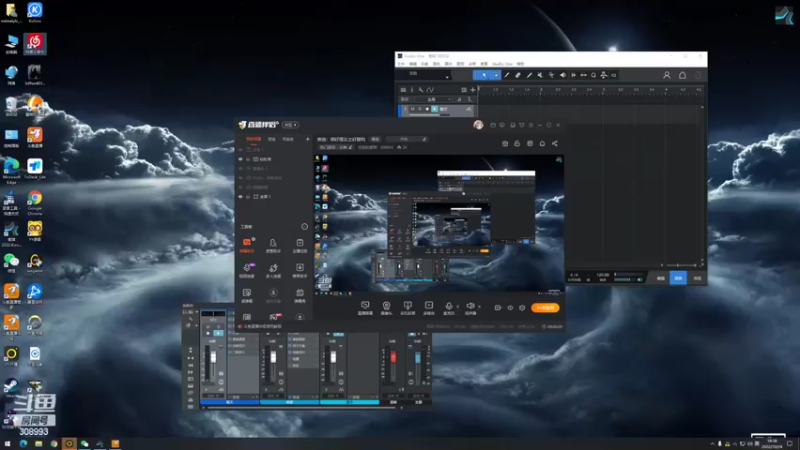Click the Browse button at Studio One bottom right
800x450 pixels.
[697, 278]
